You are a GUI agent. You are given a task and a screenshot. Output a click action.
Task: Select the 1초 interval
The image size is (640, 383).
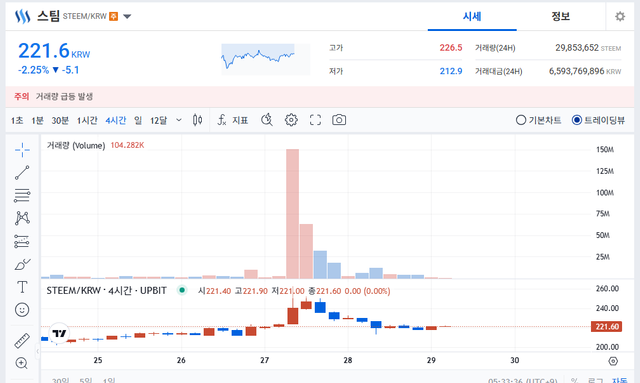pyautogui.click(x=17, y=120)
